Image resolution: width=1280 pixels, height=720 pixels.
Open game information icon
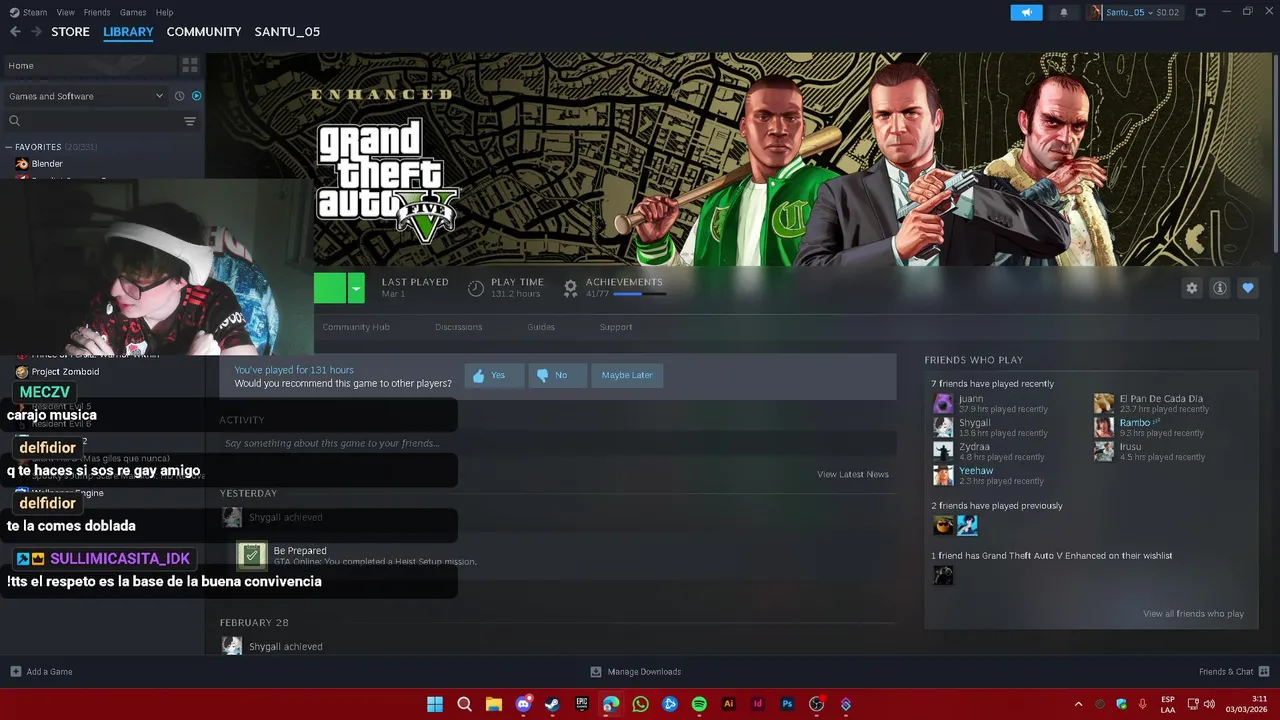tap(1219, 288)
